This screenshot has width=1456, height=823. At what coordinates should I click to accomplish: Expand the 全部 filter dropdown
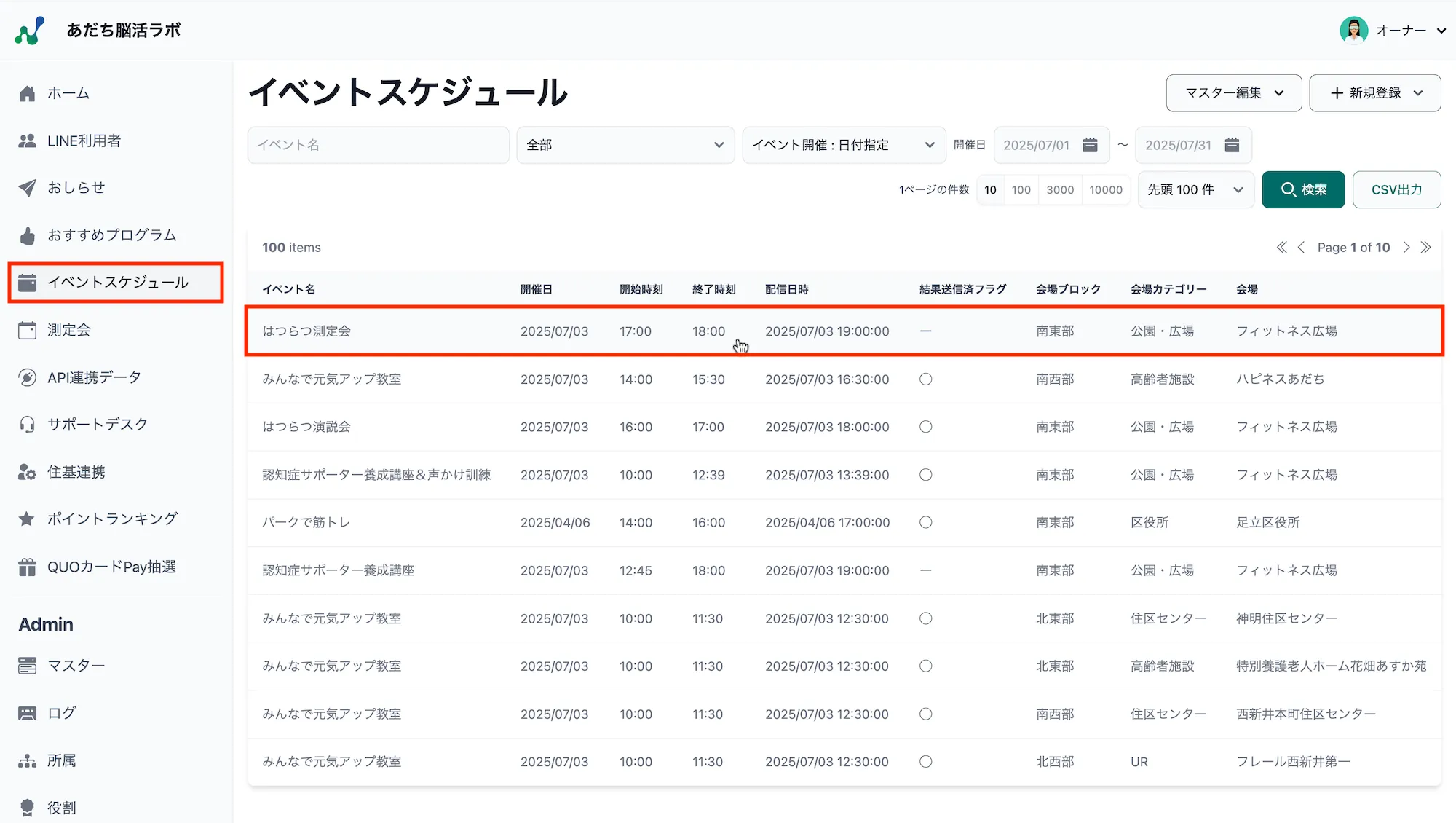point(625,145)
